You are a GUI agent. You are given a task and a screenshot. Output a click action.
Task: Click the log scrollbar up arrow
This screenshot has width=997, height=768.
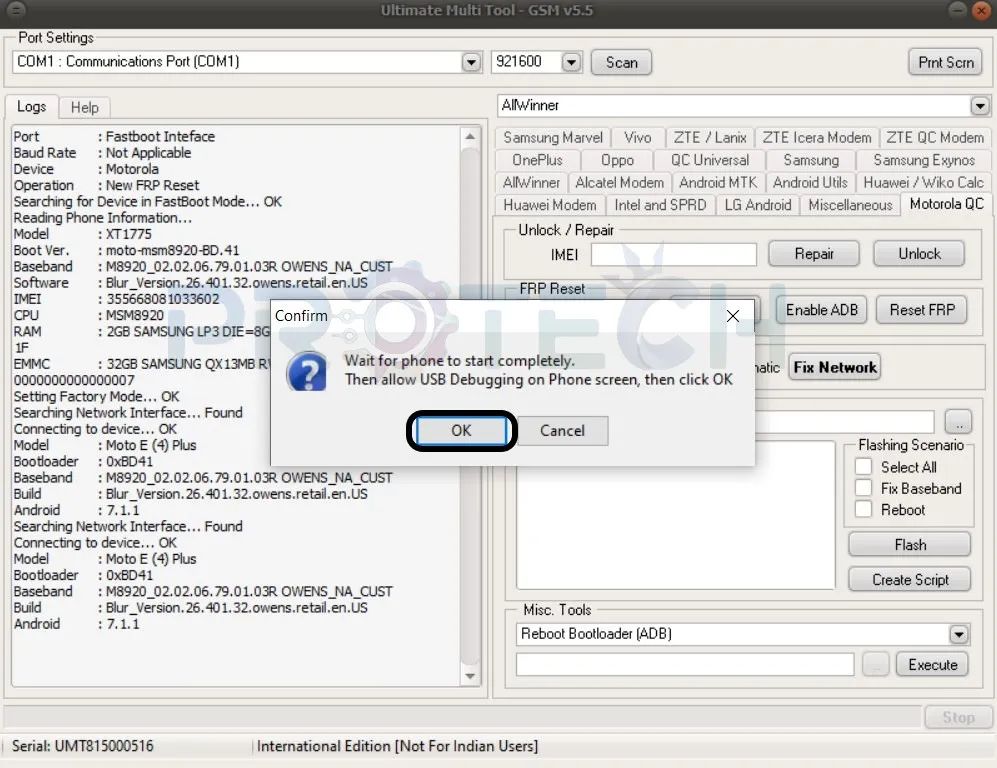pyautogui.click(x=470, y=137)
